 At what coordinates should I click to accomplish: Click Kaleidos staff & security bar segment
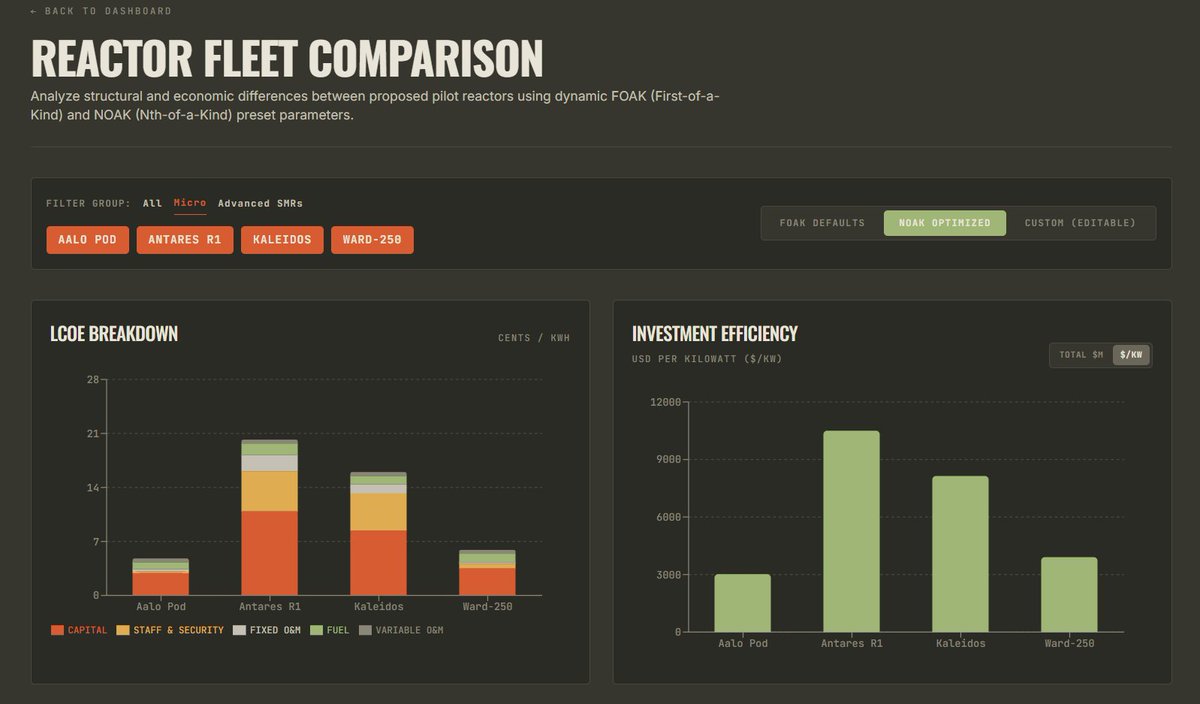click(x=378, y=512)
